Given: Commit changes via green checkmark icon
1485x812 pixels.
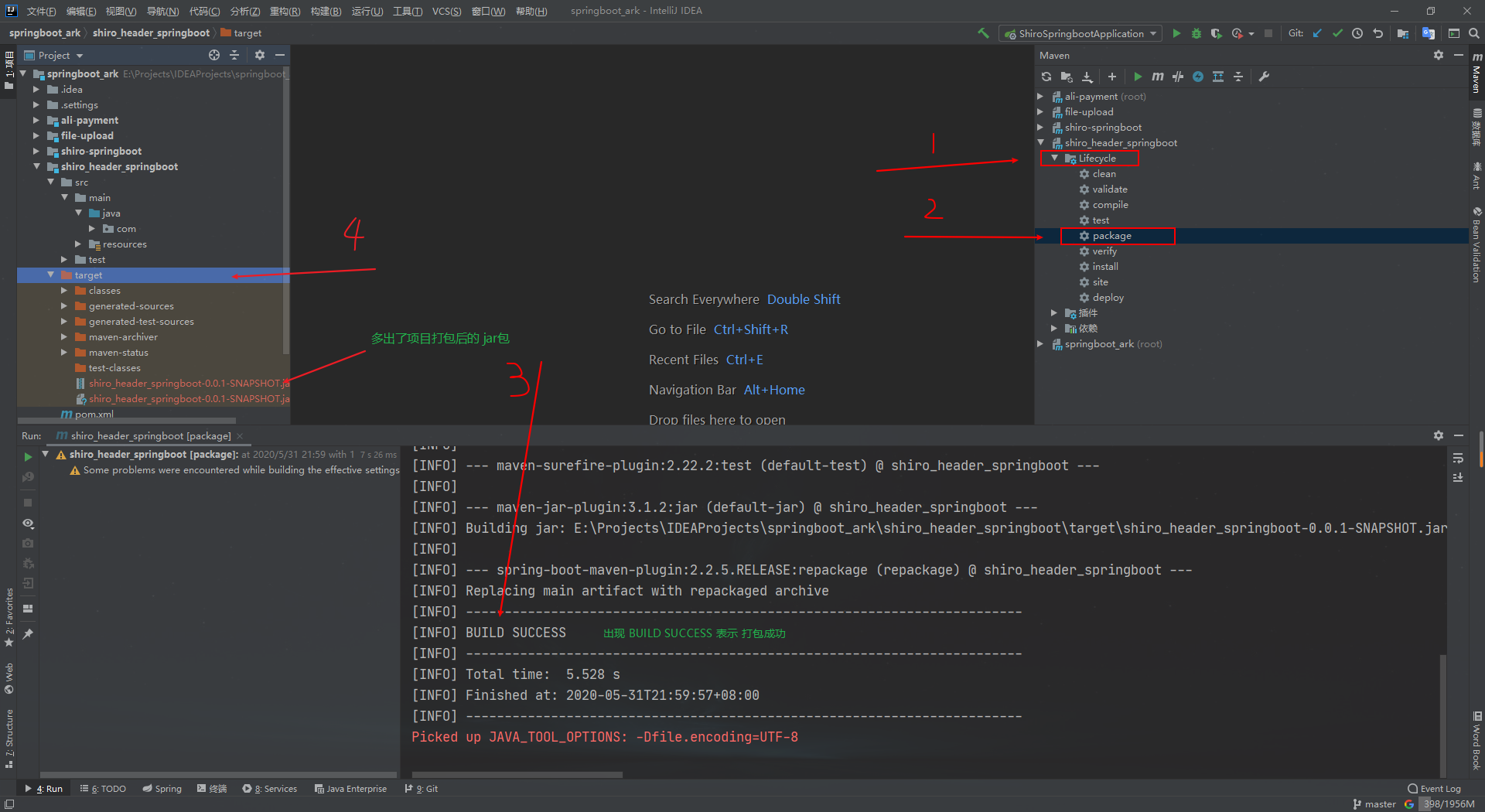Looking at the screenshot, I should [1337, 33].
